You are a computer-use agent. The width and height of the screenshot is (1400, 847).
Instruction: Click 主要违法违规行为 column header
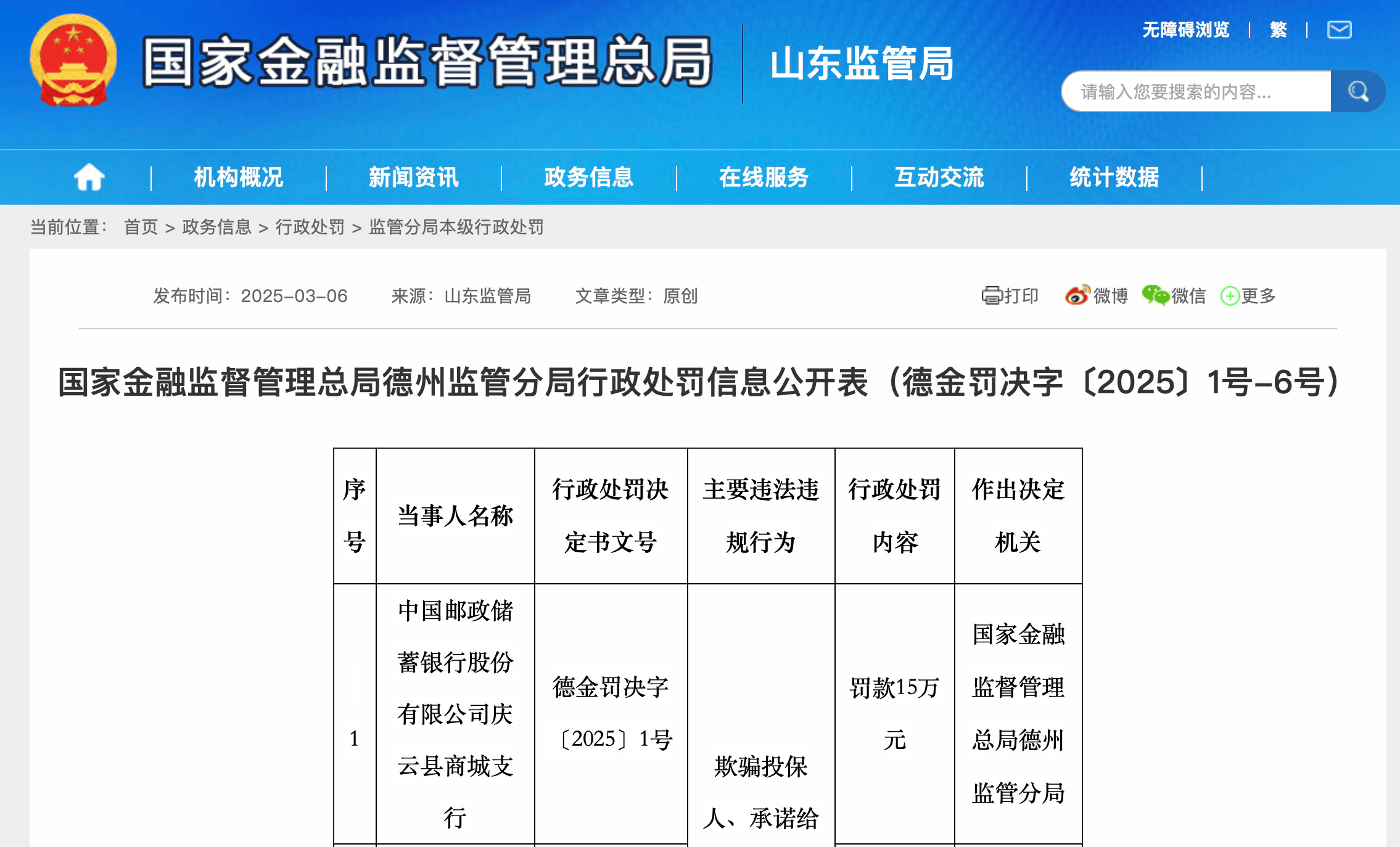pyautogui.click(x=761, y=516)
